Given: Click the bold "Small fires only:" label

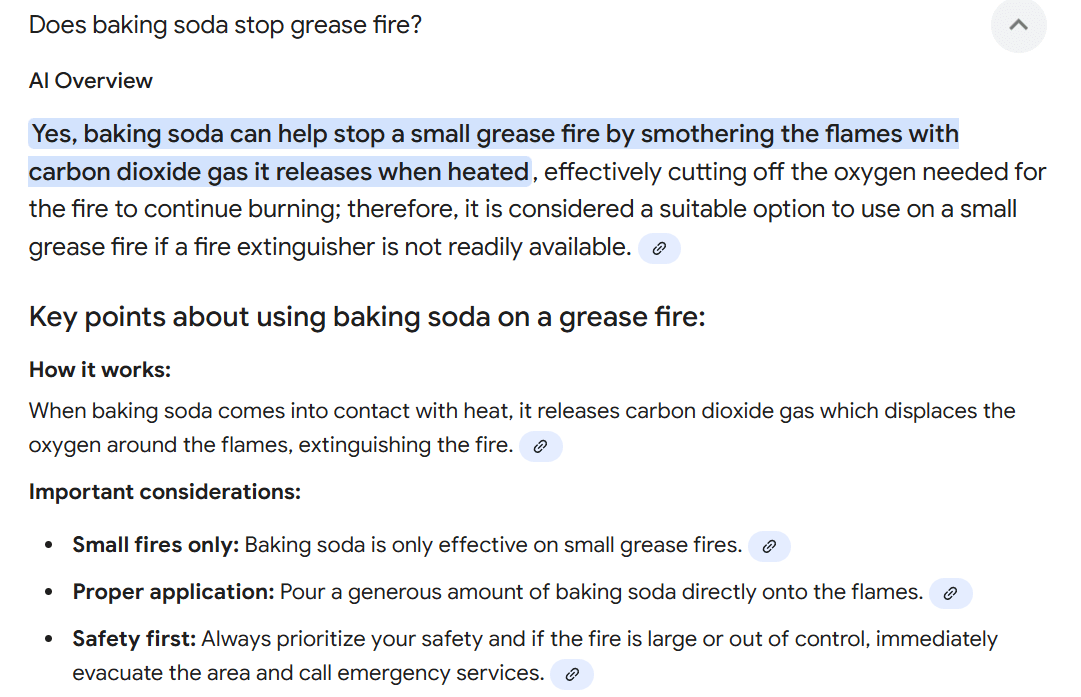Looking at the screenshot, I should (156, 545).
